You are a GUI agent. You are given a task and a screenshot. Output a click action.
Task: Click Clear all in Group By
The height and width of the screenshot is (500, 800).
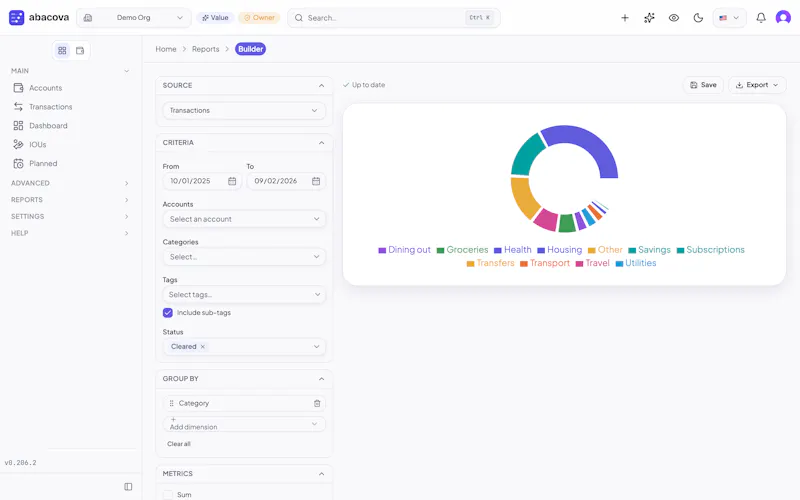pyautogui.click(x=179, y=444)
